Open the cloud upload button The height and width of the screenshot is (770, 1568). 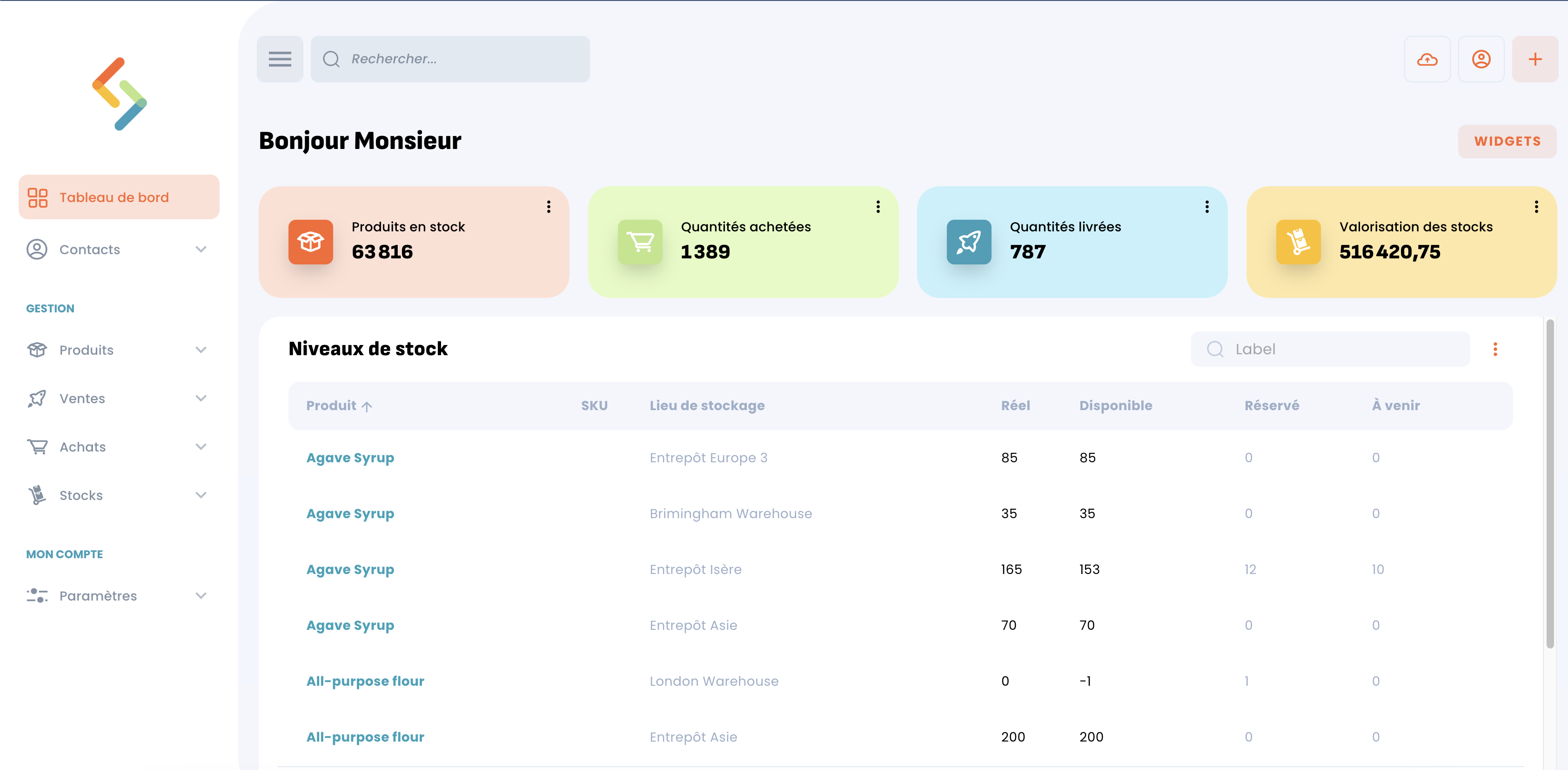1427,59
